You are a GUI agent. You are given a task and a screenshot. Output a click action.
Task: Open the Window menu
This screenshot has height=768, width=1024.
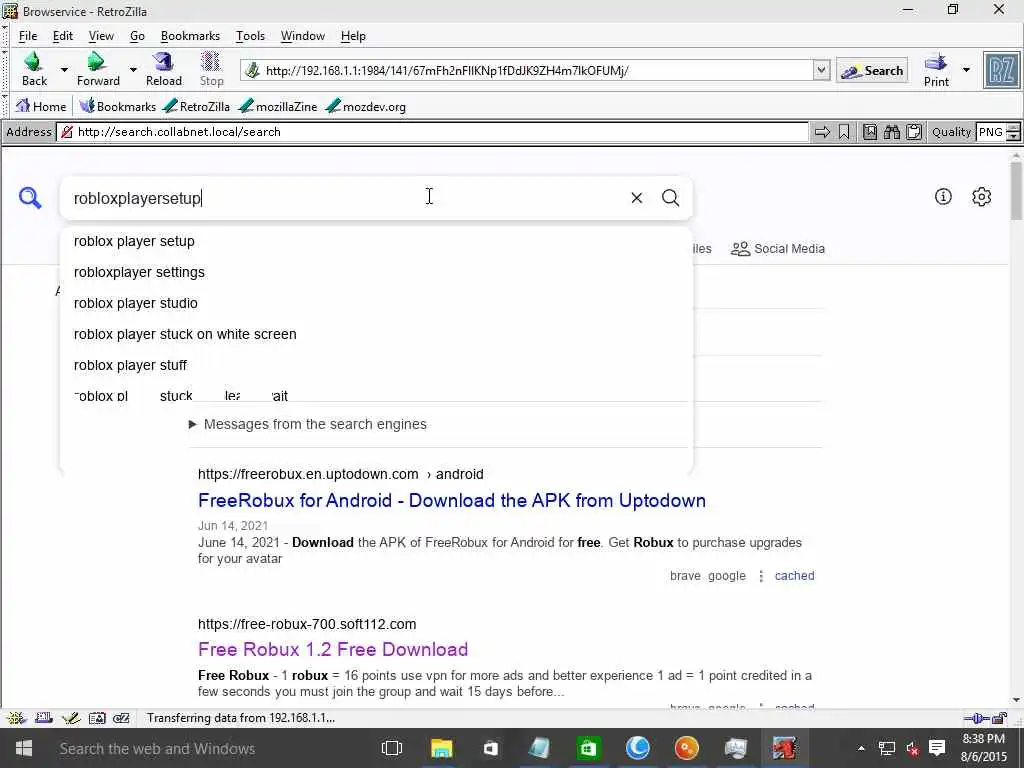(302, 36)
